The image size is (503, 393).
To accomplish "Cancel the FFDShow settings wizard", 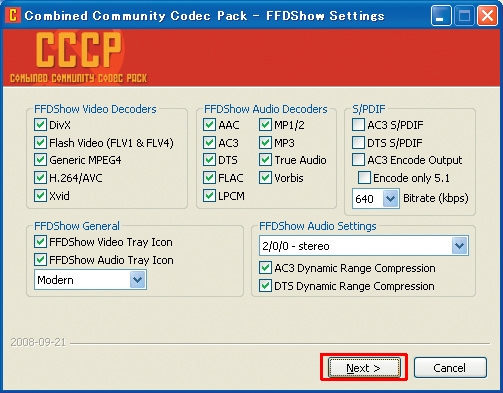I will 450,368.
